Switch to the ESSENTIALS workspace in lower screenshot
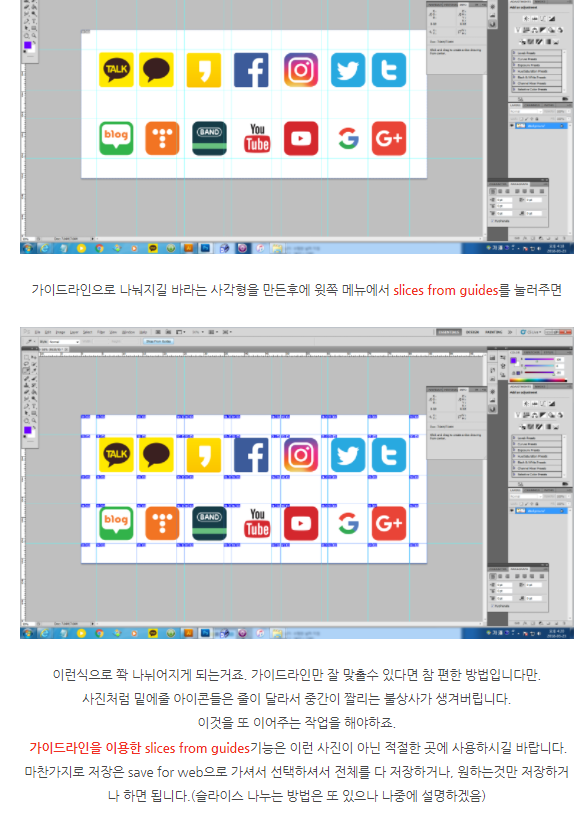The width and height of the screenshot is (579, 822). click(x=449, y=332)
